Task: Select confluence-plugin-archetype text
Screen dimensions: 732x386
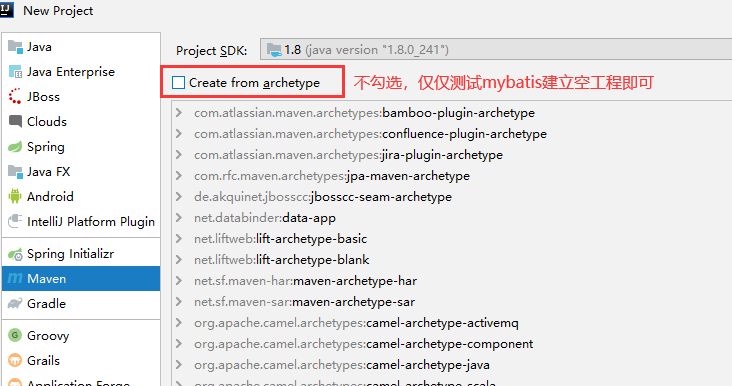Action: pos(465,134)
